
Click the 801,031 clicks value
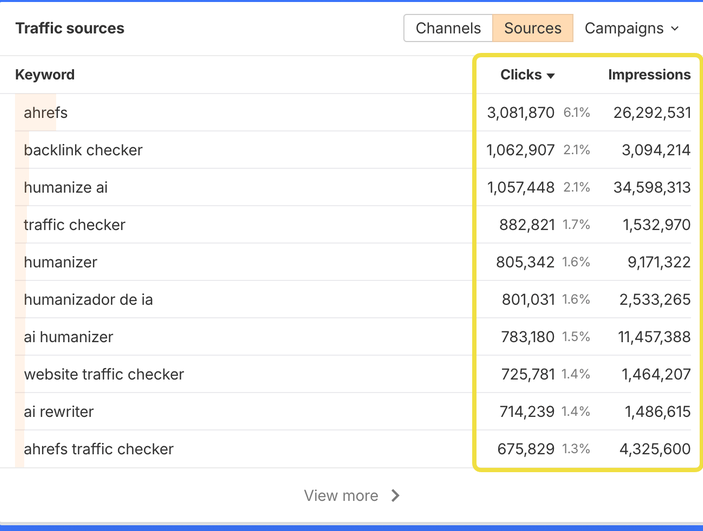pyautogui.click(x=528, y=300)
